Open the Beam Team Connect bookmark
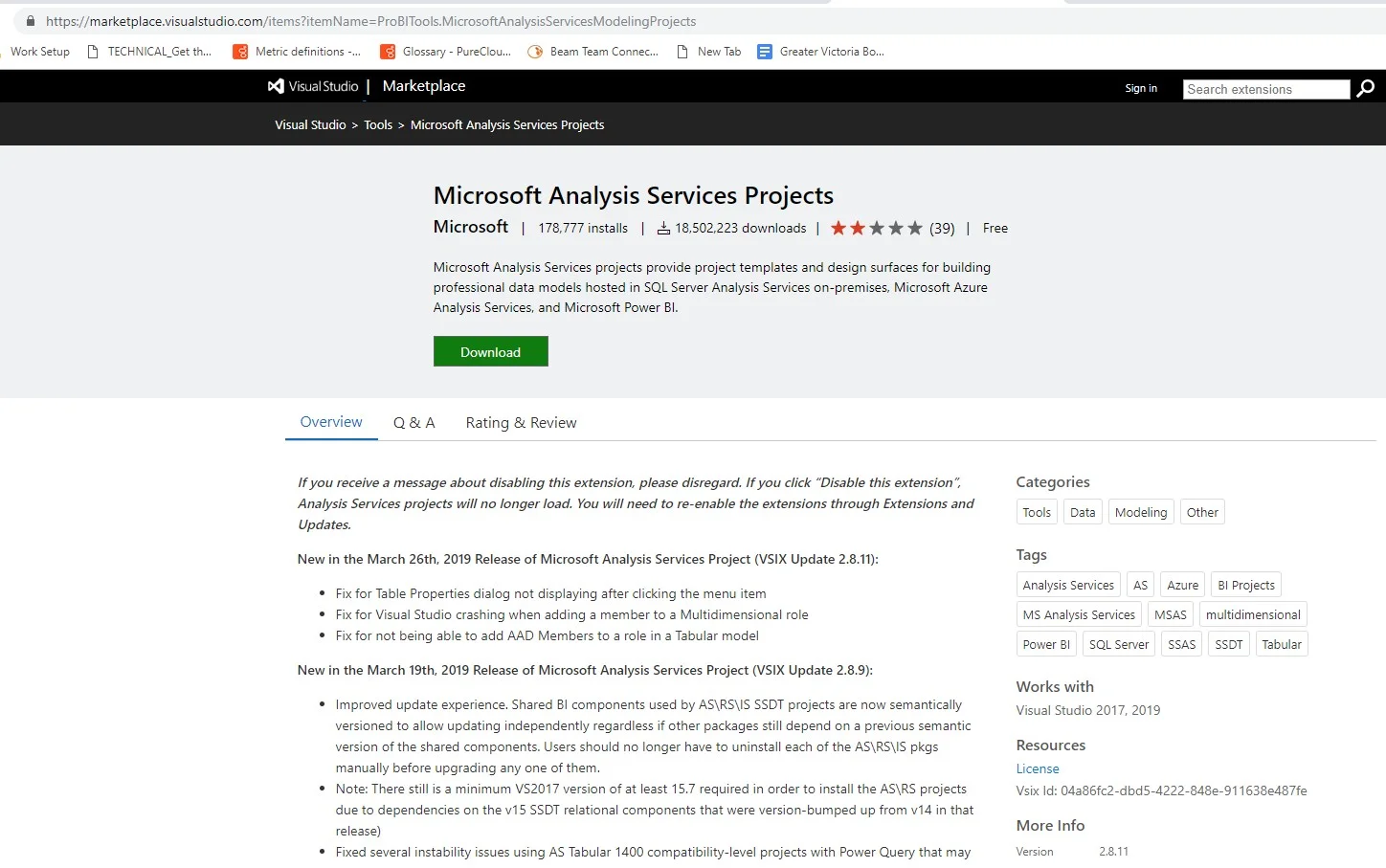1386x868 pixels. pyautogui.click(x=592, y=52)
